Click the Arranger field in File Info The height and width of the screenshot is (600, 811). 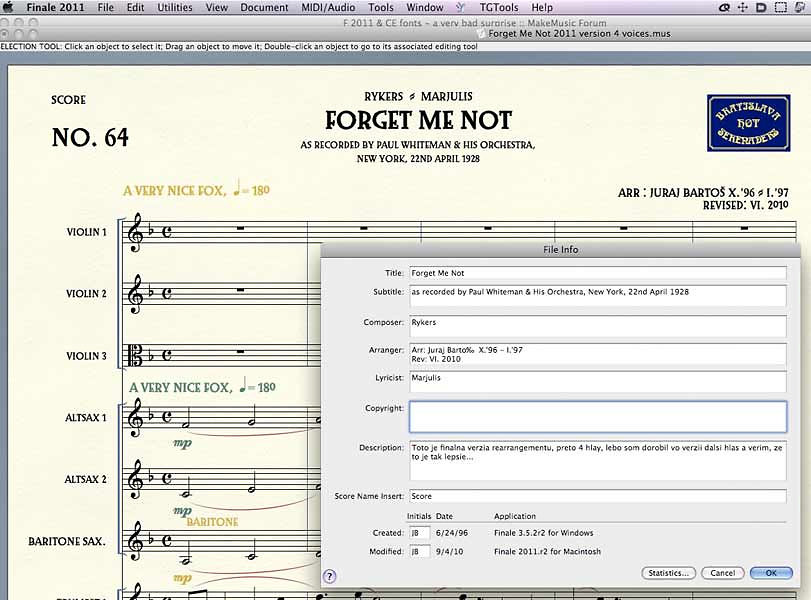pos(598,354)
